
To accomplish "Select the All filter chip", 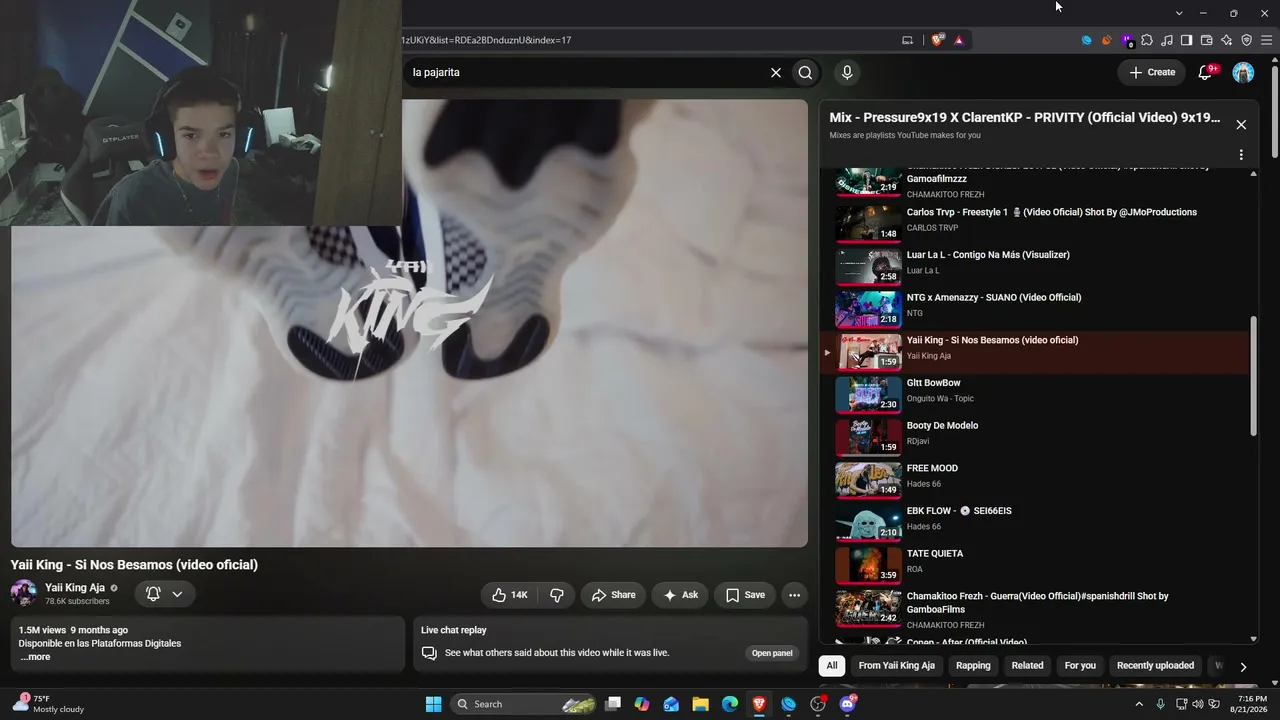I will pyautogui.click(x=832, y=666).
